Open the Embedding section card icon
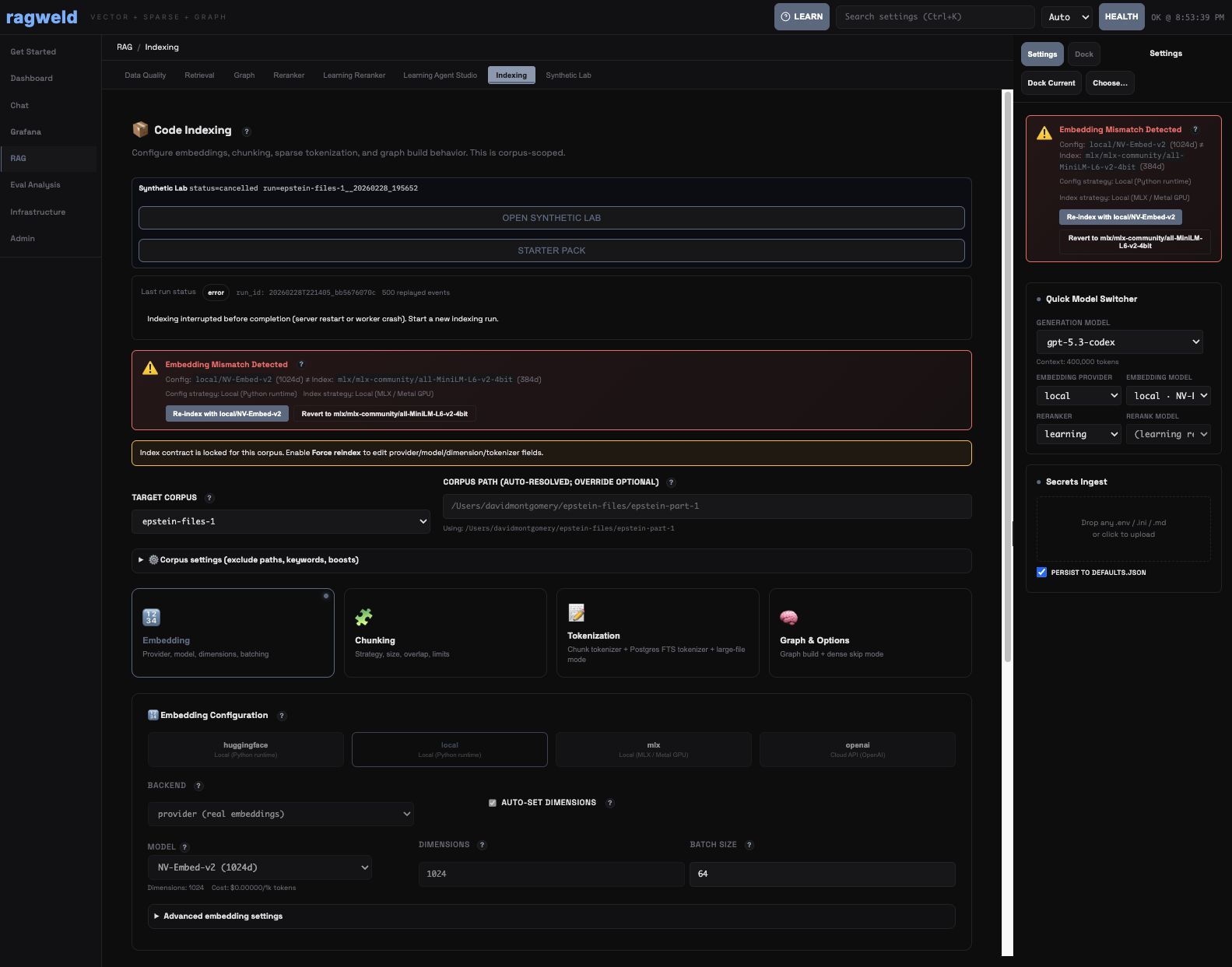Screen dimensions: 1232x967 151,617
